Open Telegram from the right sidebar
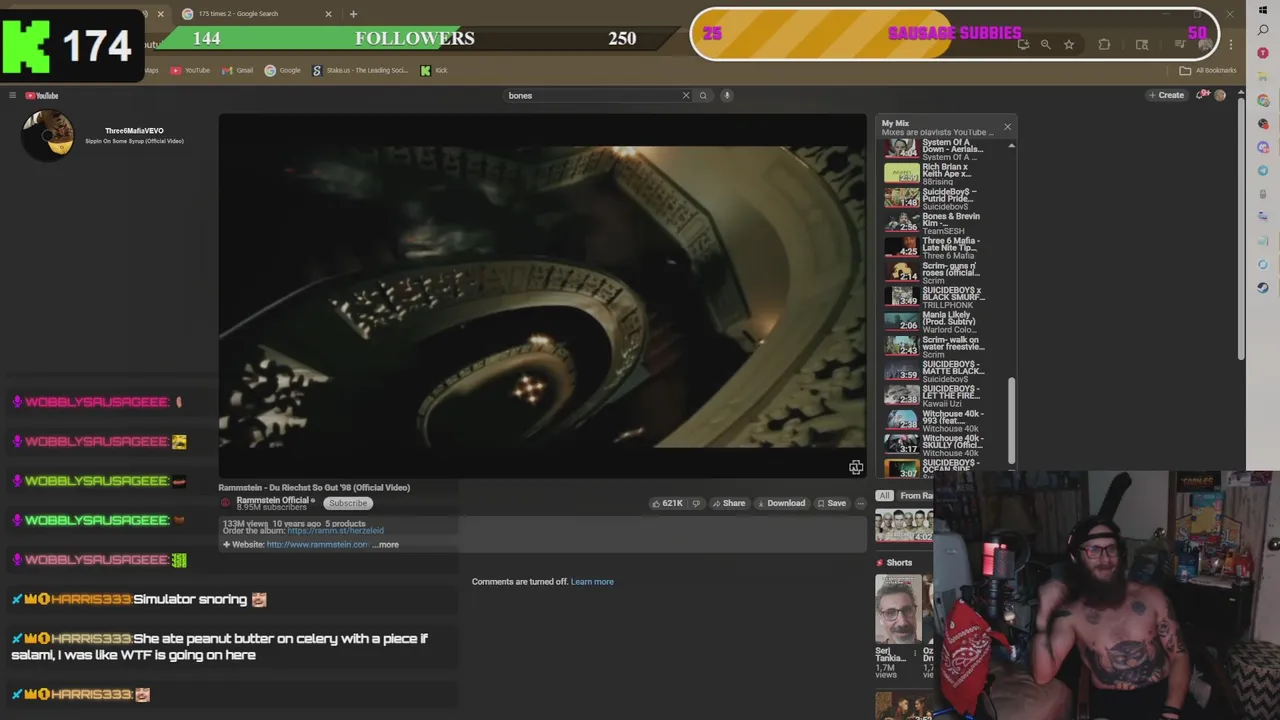Screen dimensions: 1280x720 pyautogui.click(x=1263, y=170)
